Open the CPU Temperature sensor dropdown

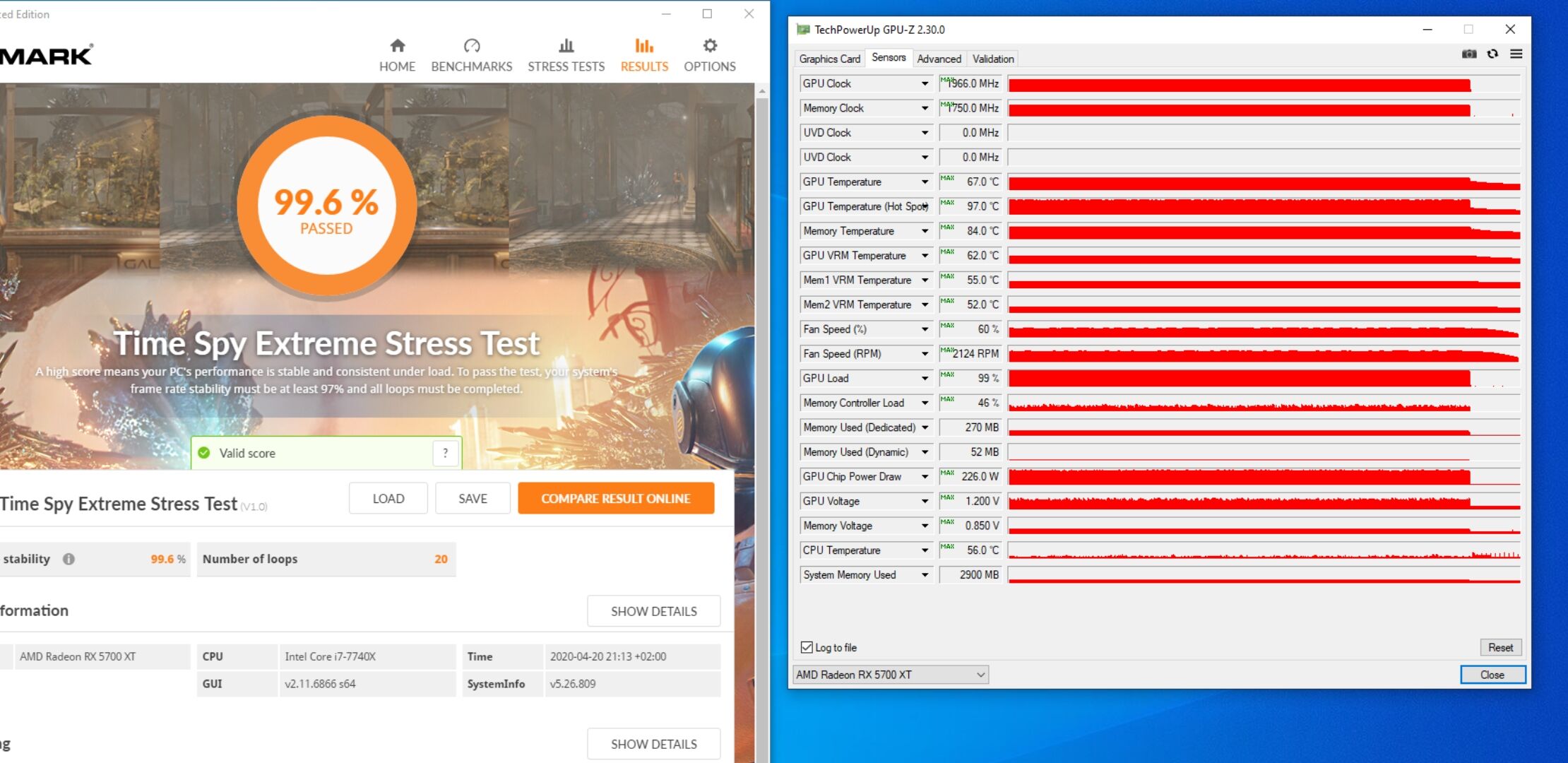tap(925, 550)
